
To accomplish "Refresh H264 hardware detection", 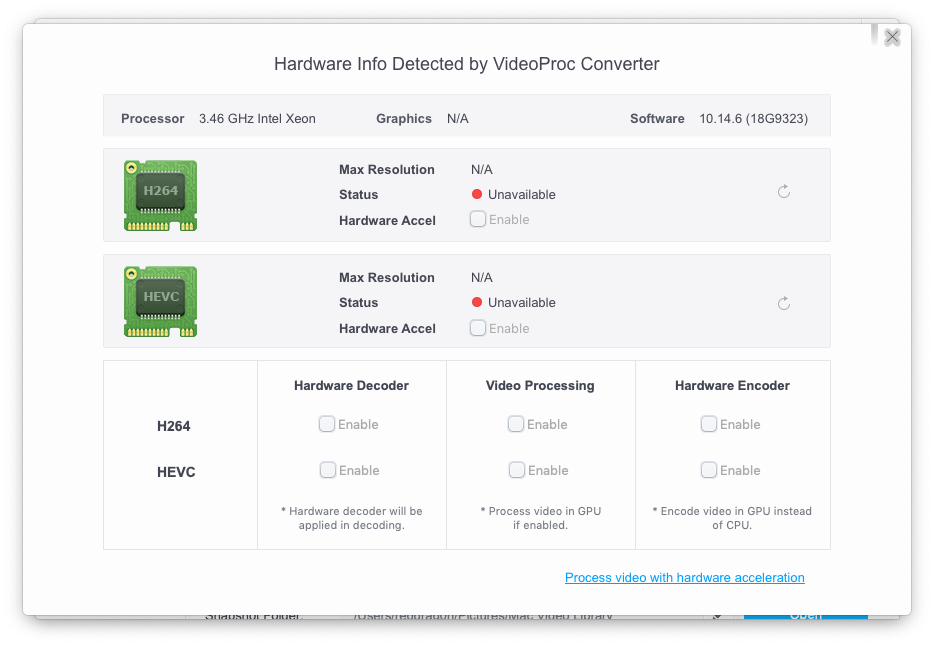I will tap(784, 191).
